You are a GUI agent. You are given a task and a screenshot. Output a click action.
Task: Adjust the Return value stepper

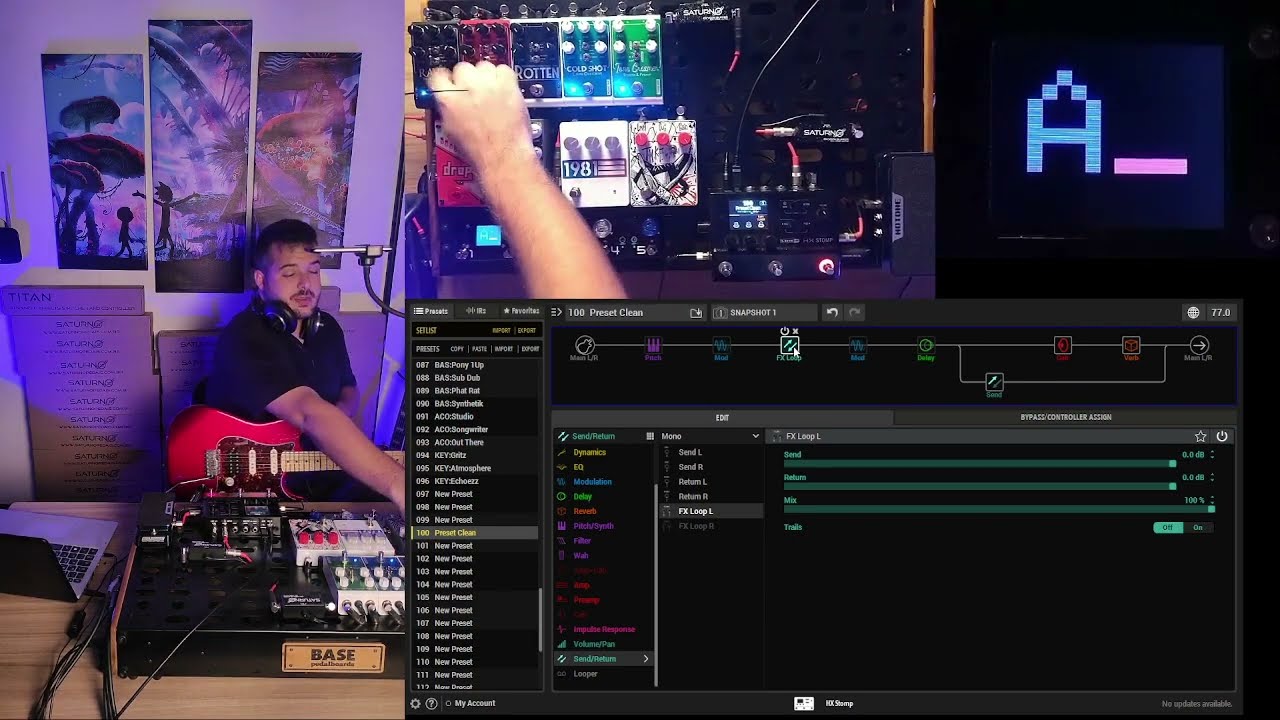[1212, 478]
